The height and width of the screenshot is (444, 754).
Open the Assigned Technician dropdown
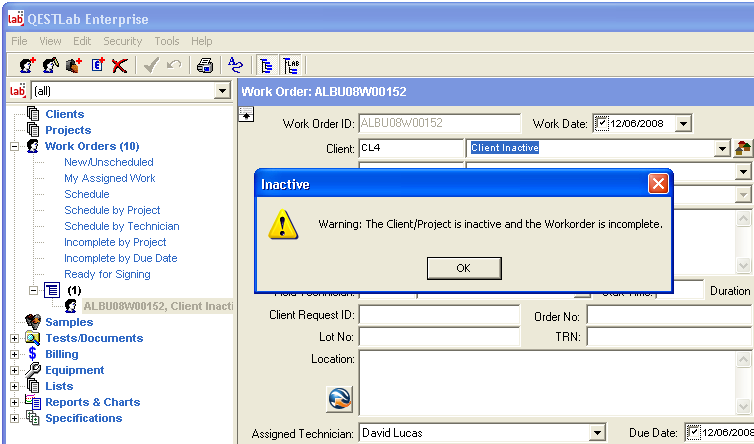point(597,433)
